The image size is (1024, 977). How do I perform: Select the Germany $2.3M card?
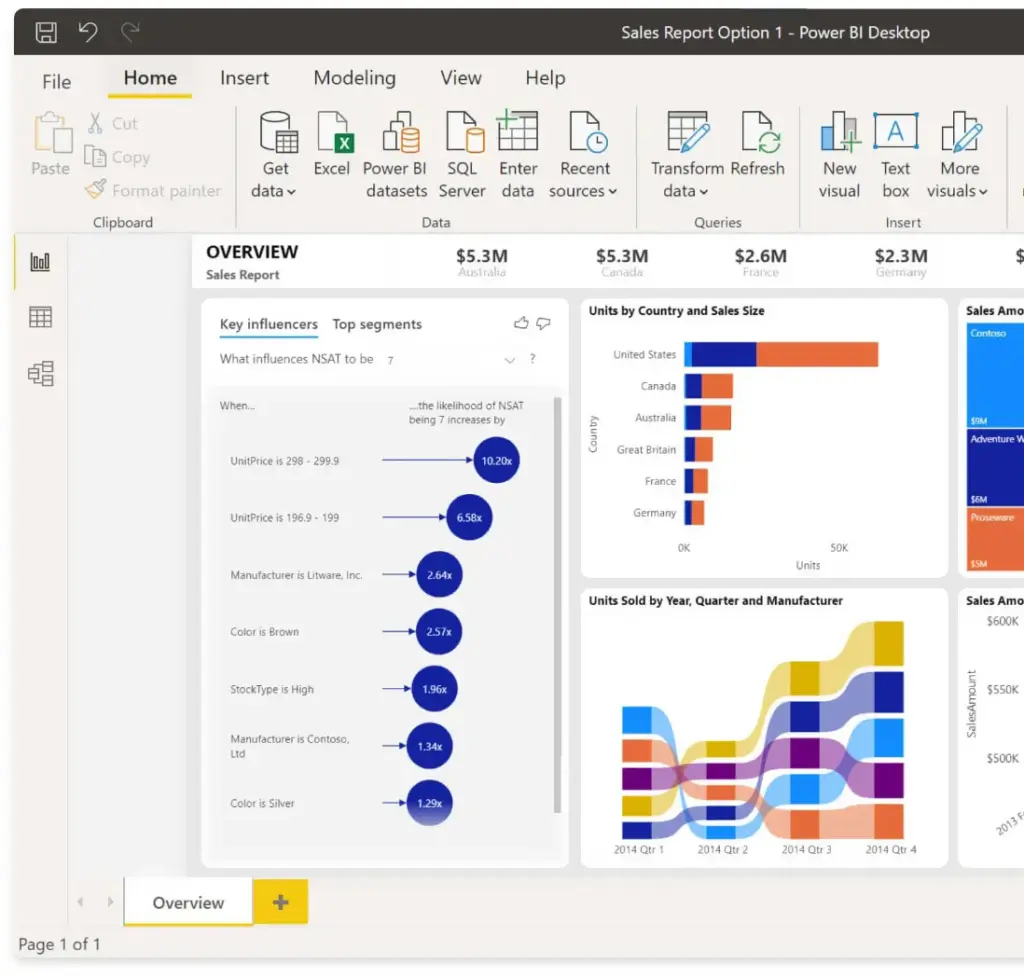(x=901, y=262)
